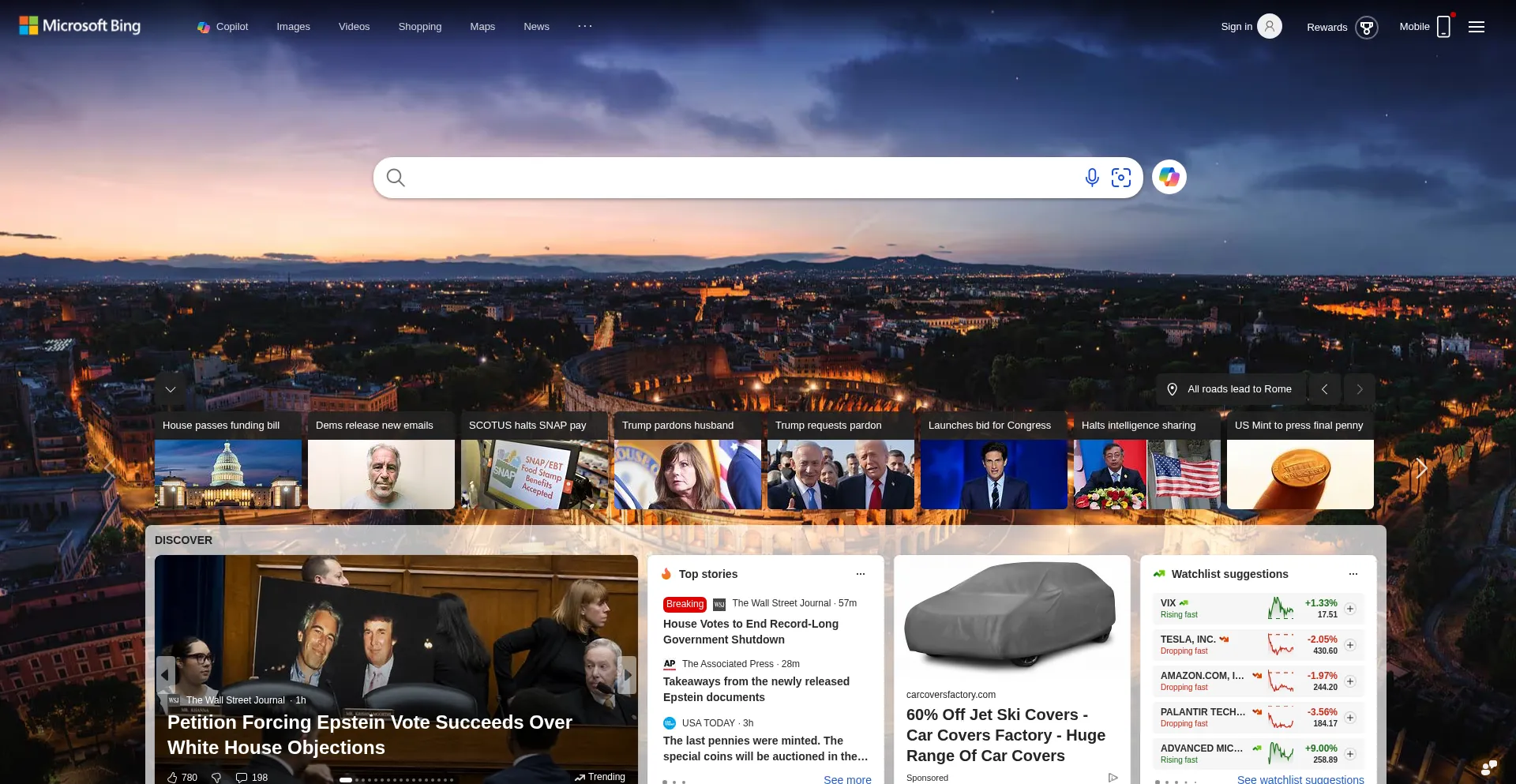Image resolution: width=1516 pixels, height=784 pixels.
Task: Like the Epstein petition story
Action: (x=172, y=778)
